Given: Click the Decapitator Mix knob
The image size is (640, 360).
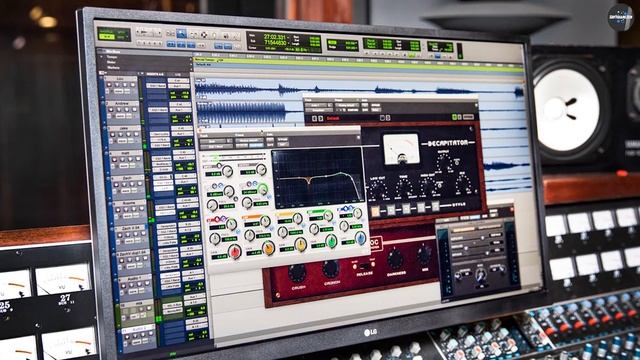Looking at the screenshot, I should click(x=463, y=184).
